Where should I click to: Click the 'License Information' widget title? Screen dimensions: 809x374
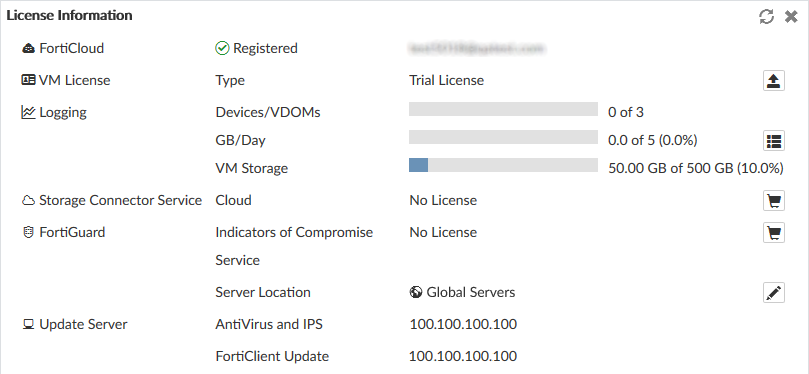(x=69, y=15)
